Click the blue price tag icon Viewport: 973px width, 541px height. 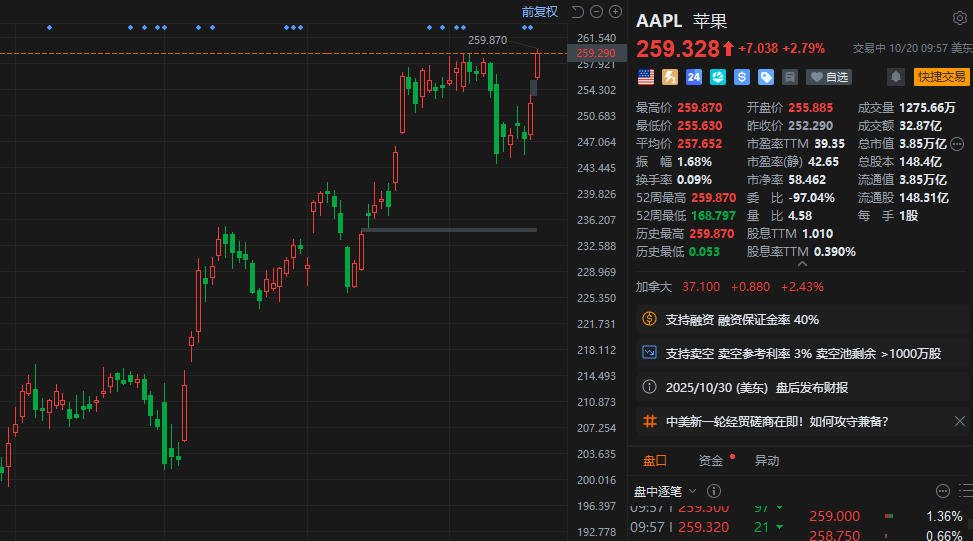click(766, 76)
